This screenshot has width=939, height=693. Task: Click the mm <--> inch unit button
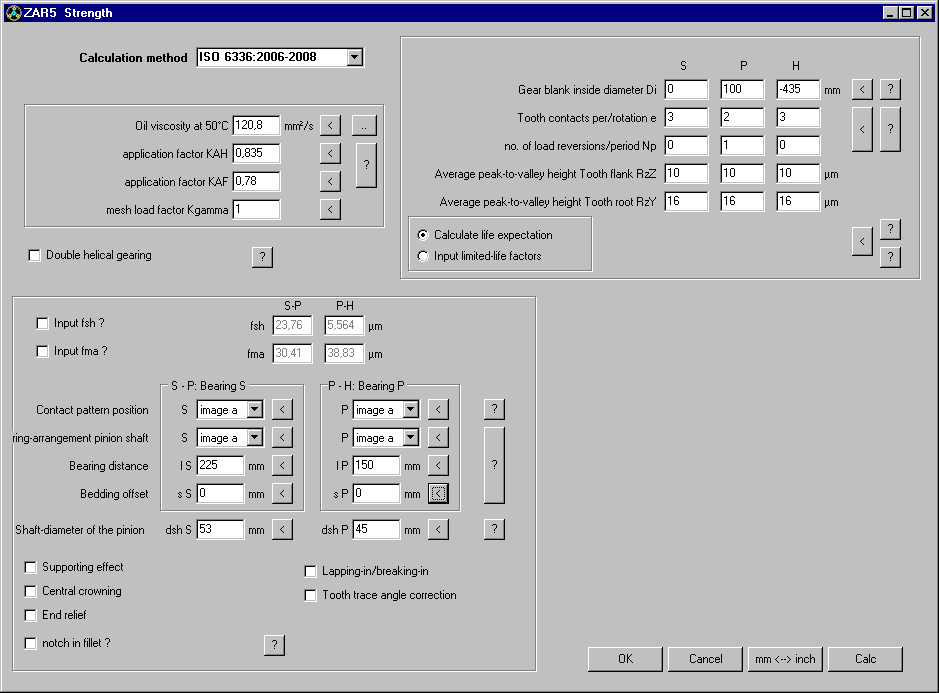[x=785, y=659]
